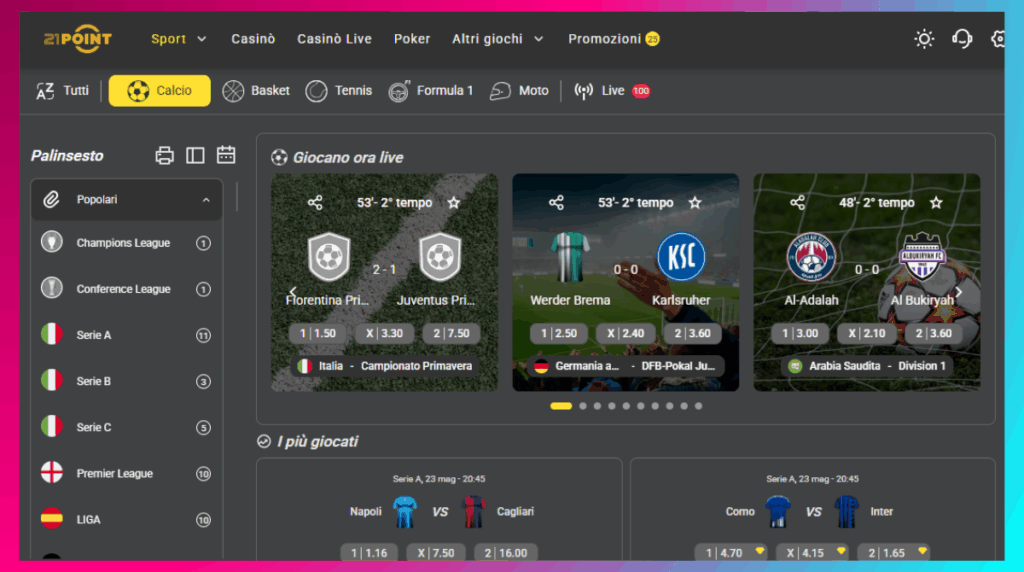1024x572 pixels.
Task: Bet 2 at 7.50 on Juventus Primavera
Action: 451,334
